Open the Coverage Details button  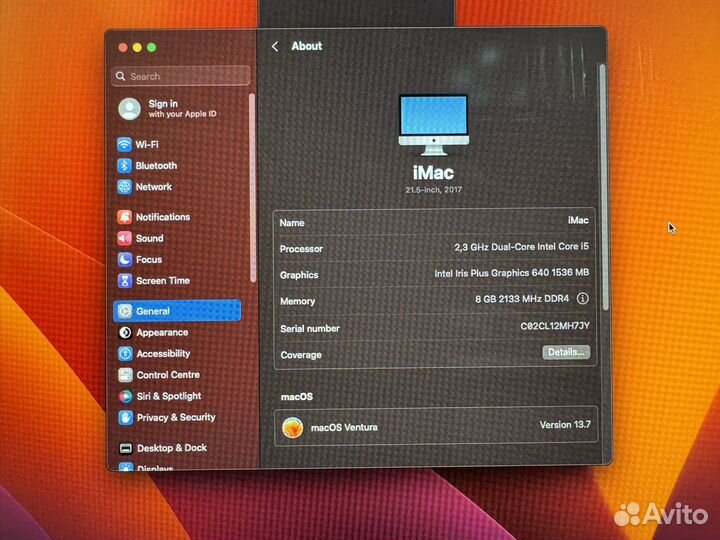tap(566, 352)
